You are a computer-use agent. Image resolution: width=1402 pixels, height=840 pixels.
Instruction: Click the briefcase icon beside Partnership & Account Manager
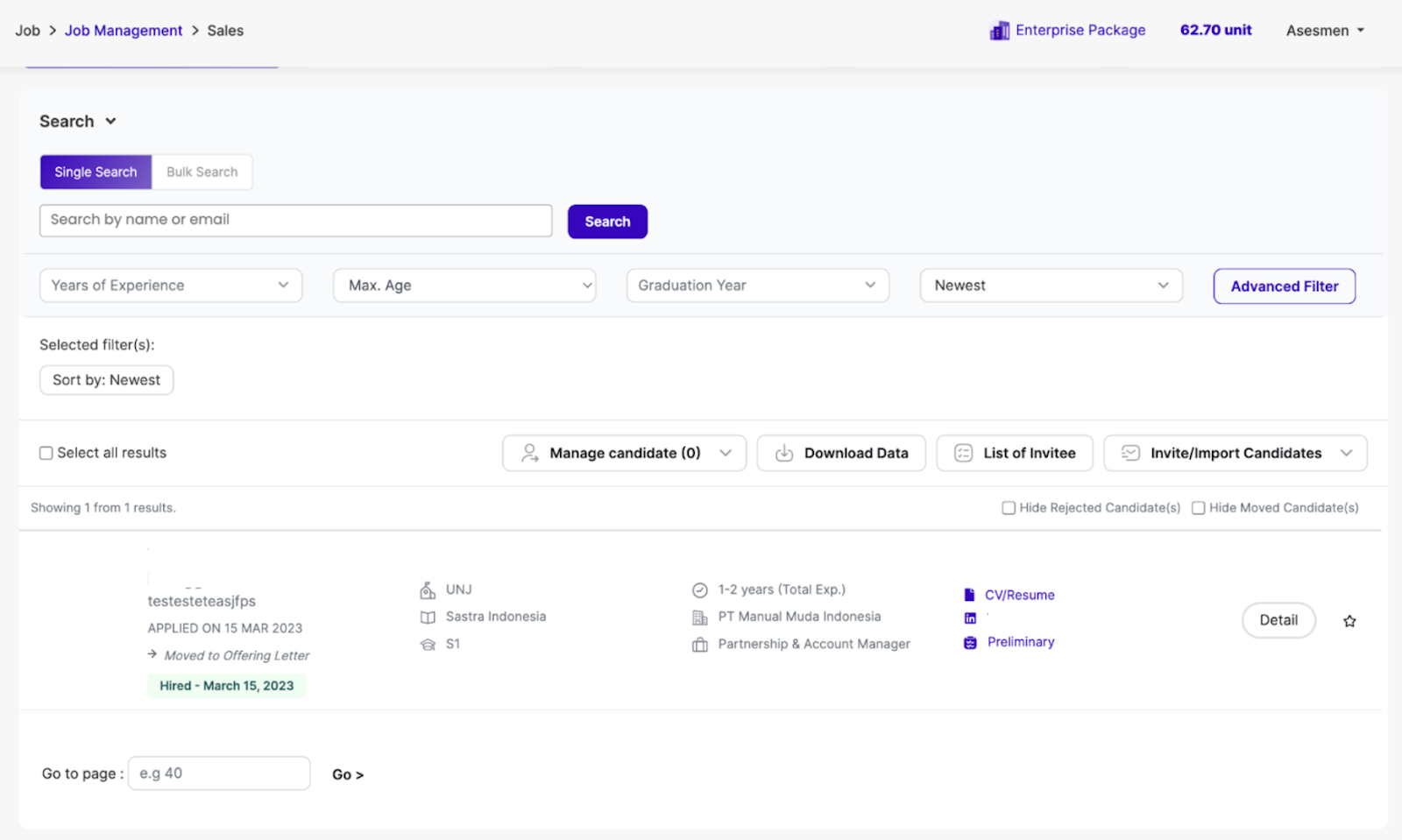pyautogui.click(x=700, y=645)
